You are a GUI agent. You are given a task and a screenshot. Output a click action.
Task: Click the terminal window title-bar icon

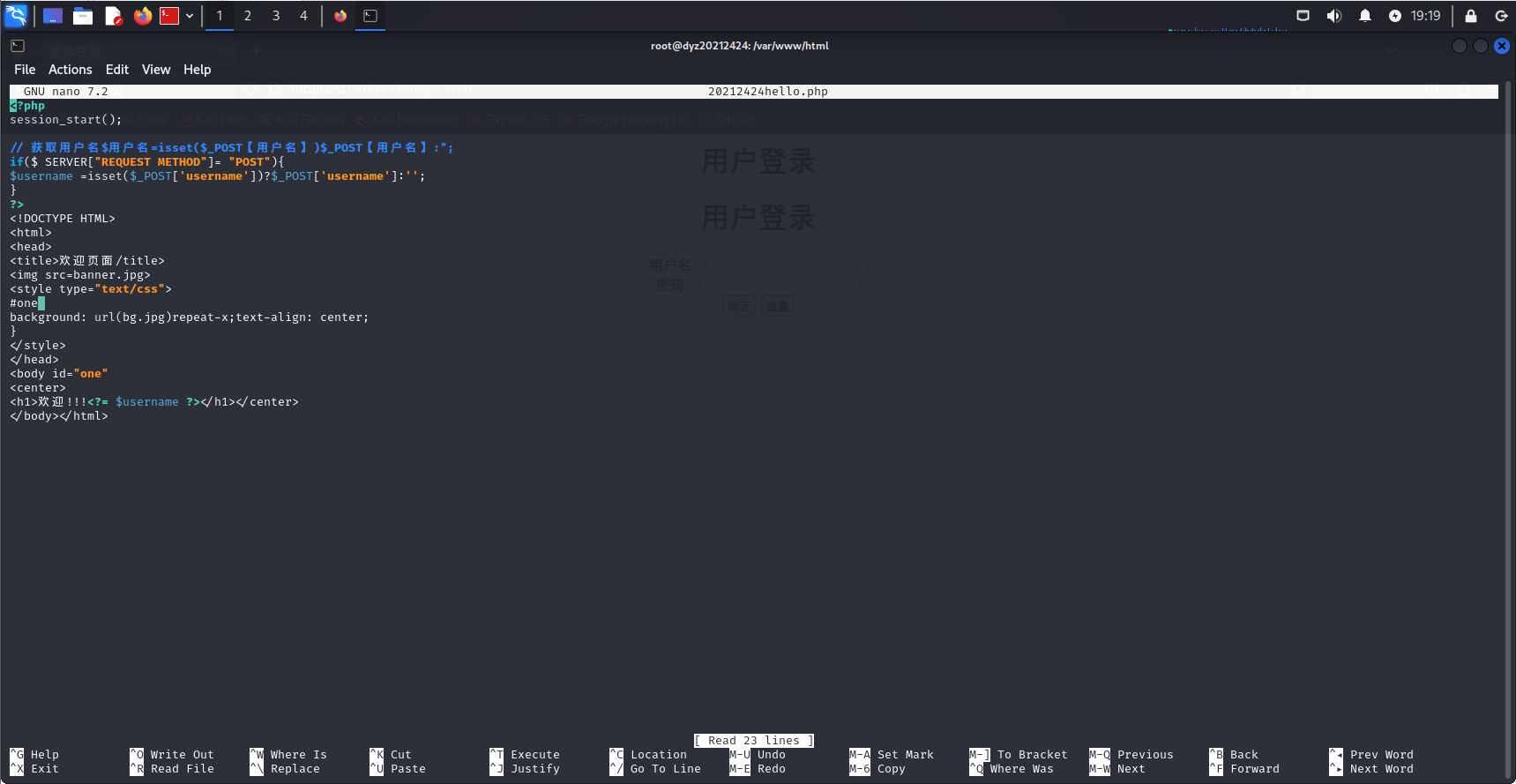point(18,46)
